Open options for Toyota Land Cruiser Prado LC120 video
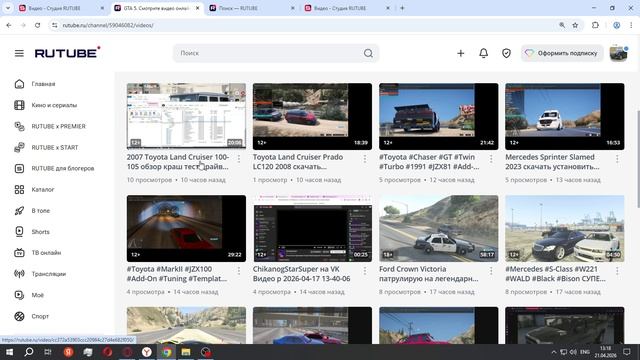The width and height of the screenshot is (640, 360). coord(365,158)
